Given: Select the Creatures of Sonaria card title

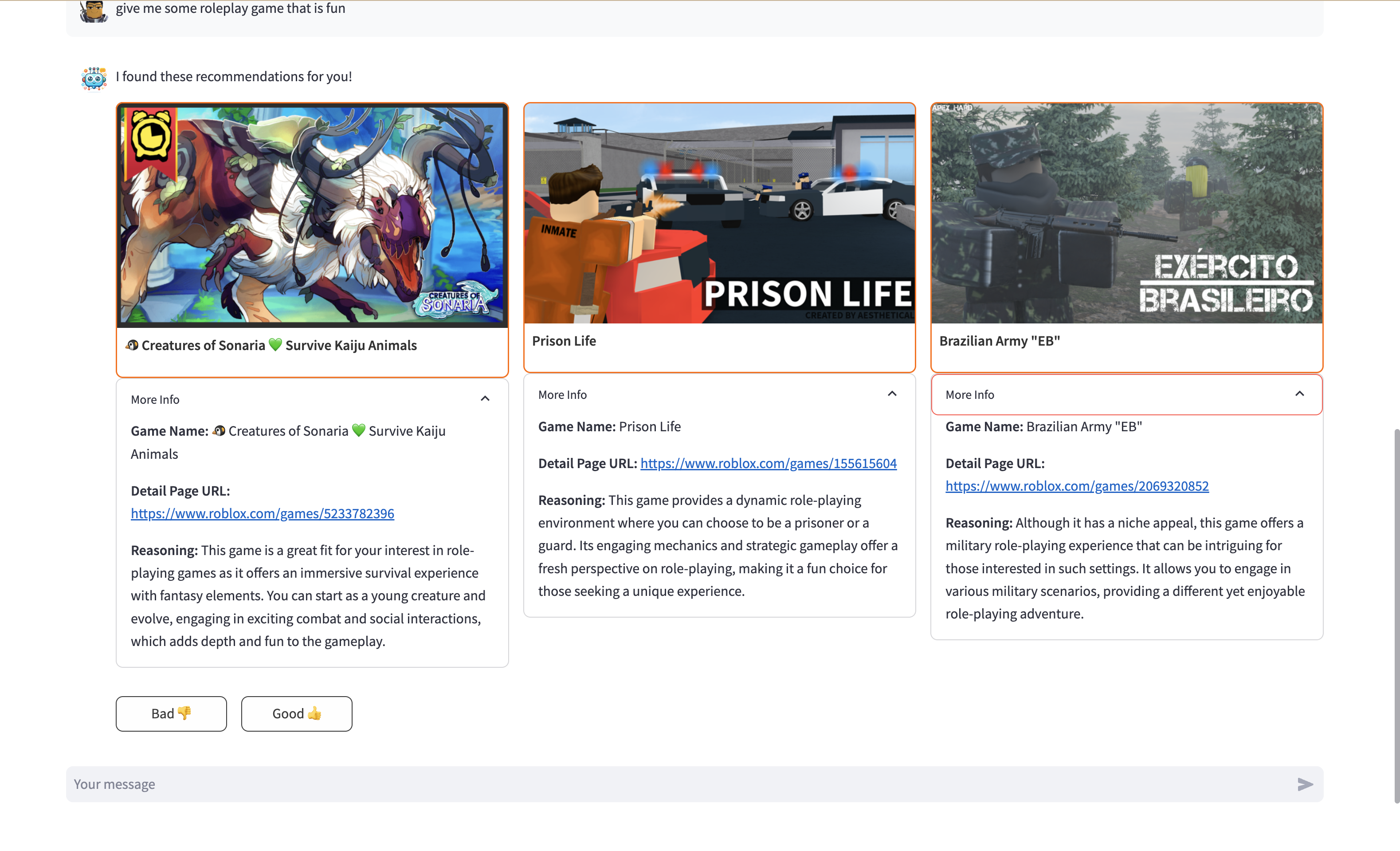Looking at the screenshot, I should [271, 346].
